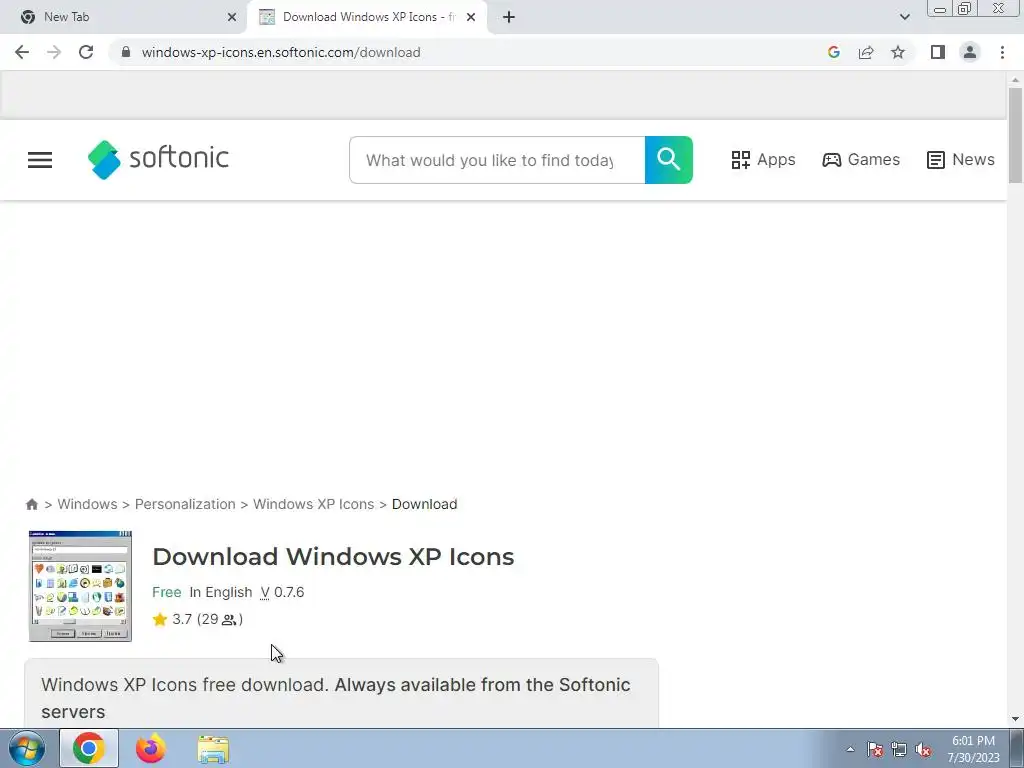Screen dimensions: 1024x768
Task: Click the scrollbar down arrow
Action: 1015,719
